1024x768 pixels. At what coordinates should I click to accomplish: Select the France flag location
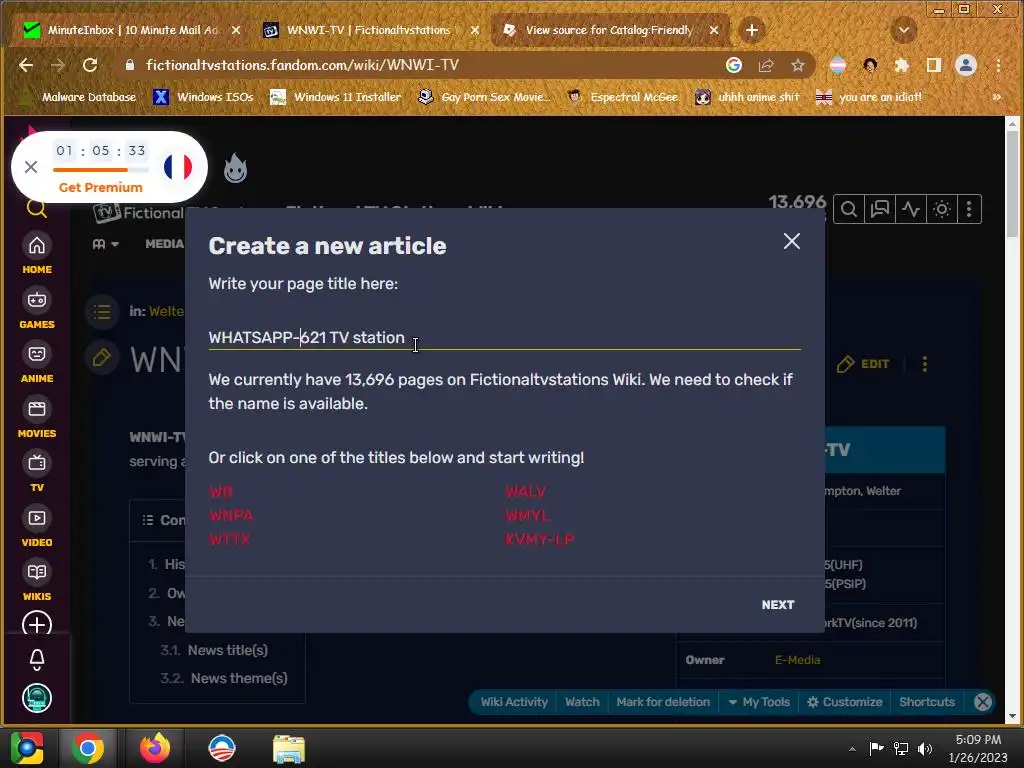point(178,167)
